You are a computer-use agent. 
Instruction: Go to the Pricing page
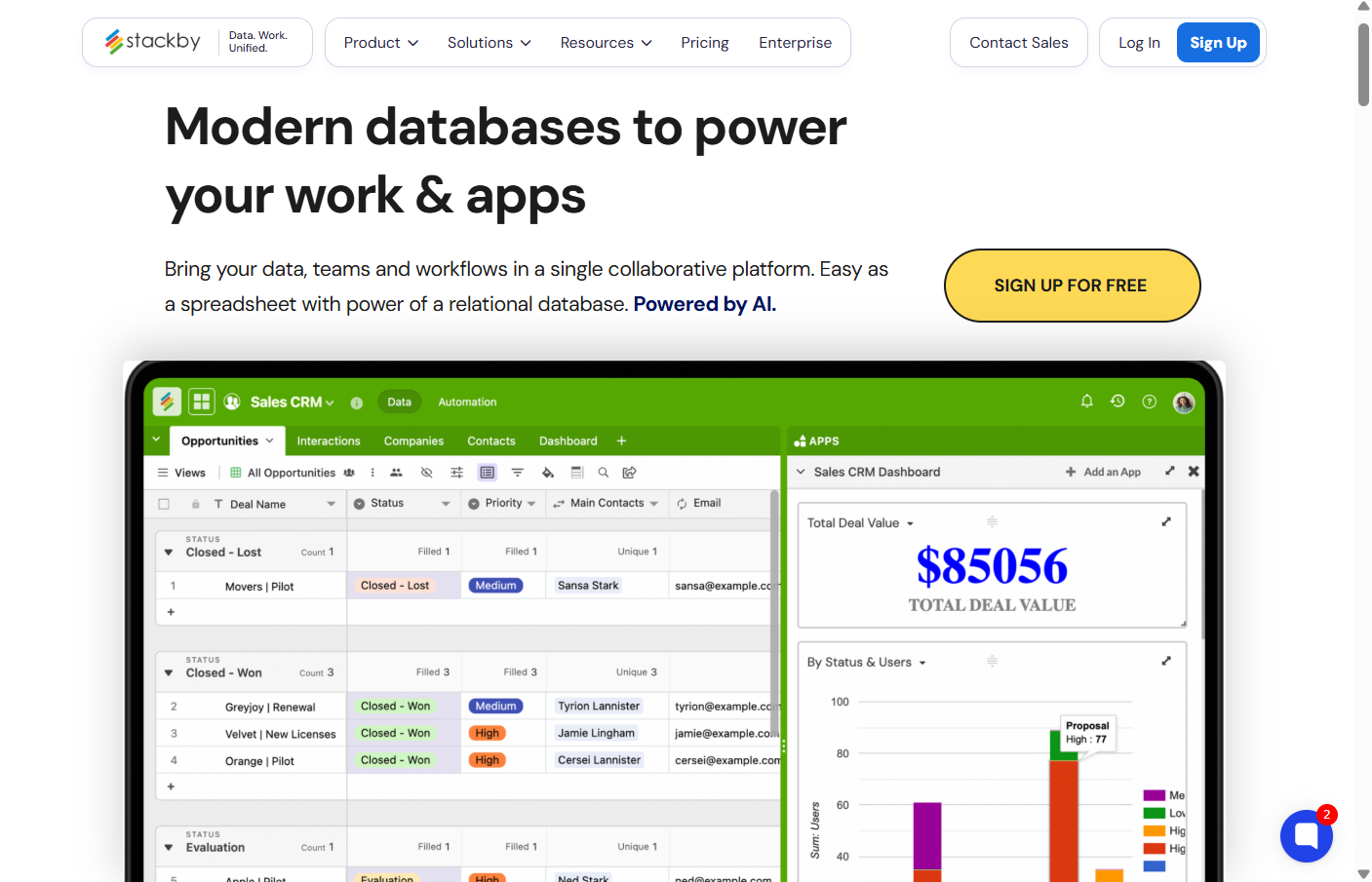(704, 43)
